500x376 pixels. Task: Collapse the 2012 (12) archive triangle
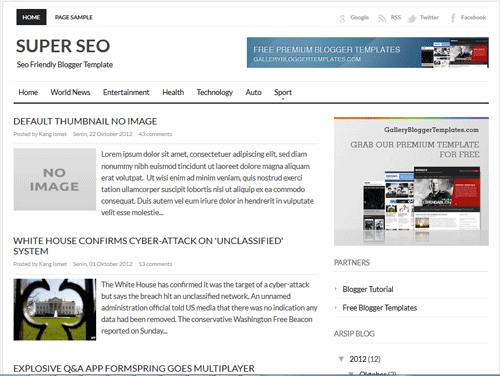pos(341,359)
